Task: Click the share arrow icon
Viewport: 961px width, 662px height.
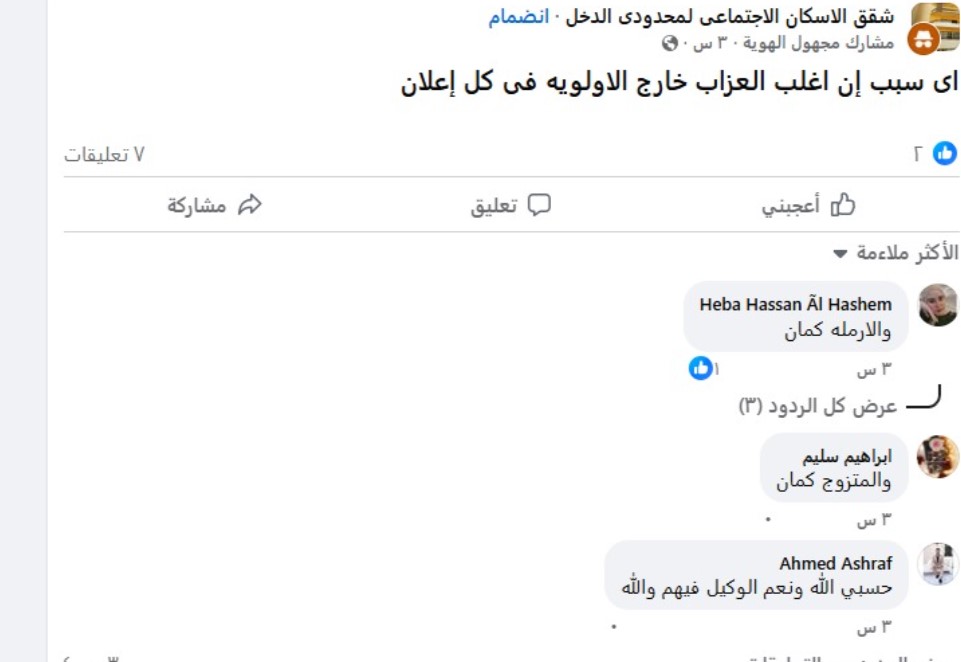Action: click(x=249, y=205)
